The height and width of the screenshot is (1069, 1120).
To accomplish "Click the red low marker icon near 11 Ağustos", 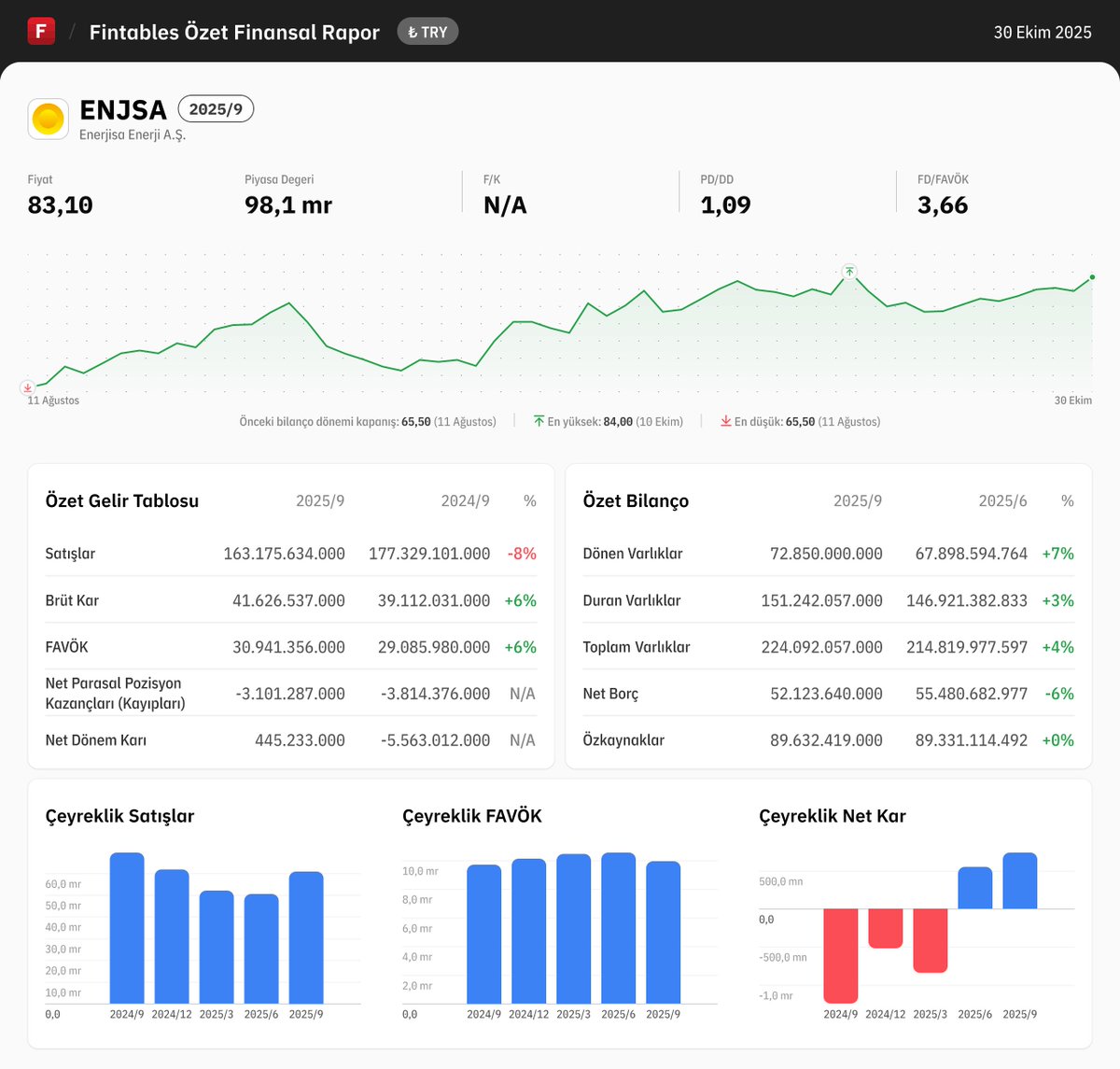I will 28,387.
